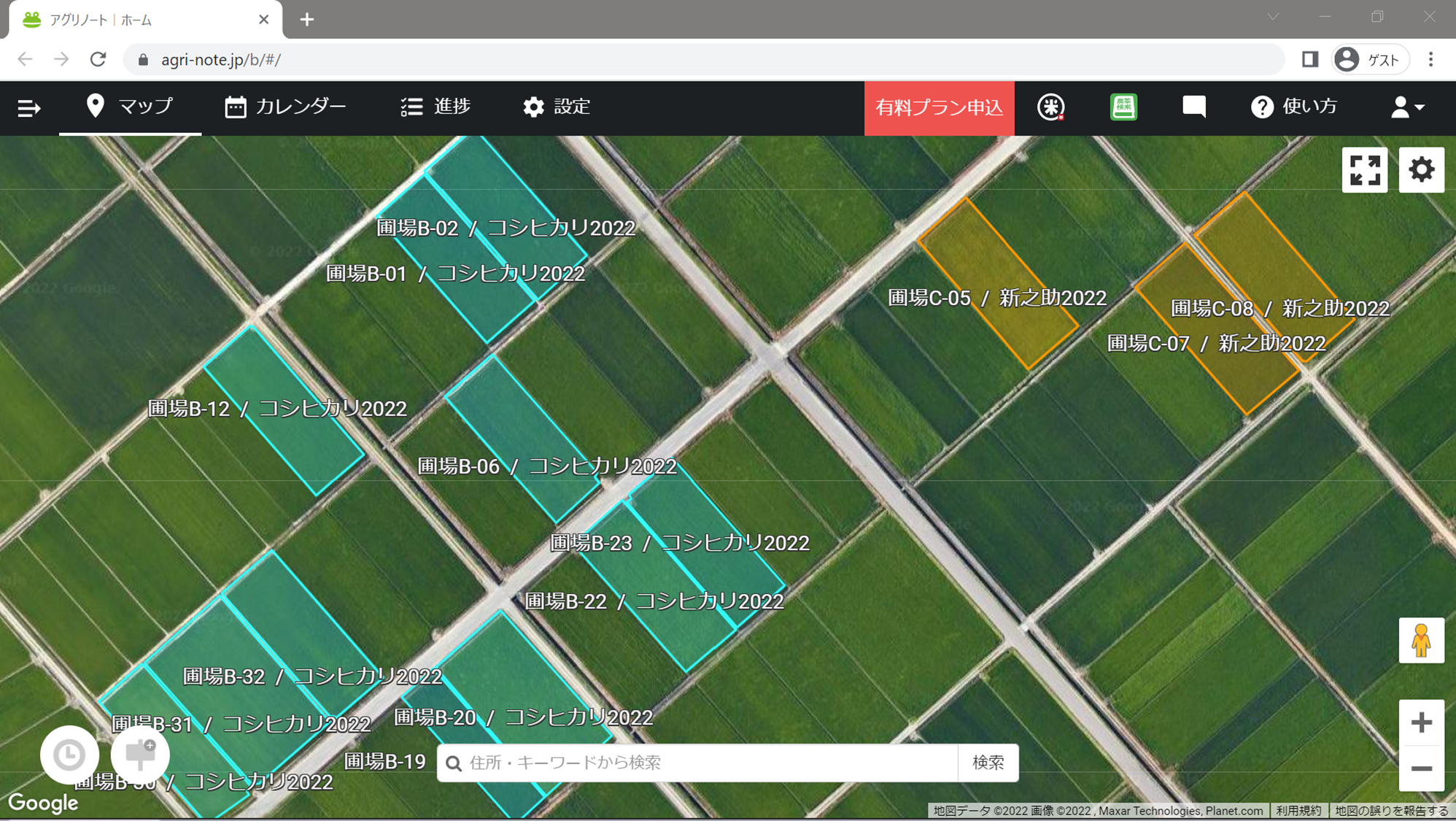The width and height of the screenshot is (1456, 821).
Task: Zoom in on the map
Action: pos(1421,722)
